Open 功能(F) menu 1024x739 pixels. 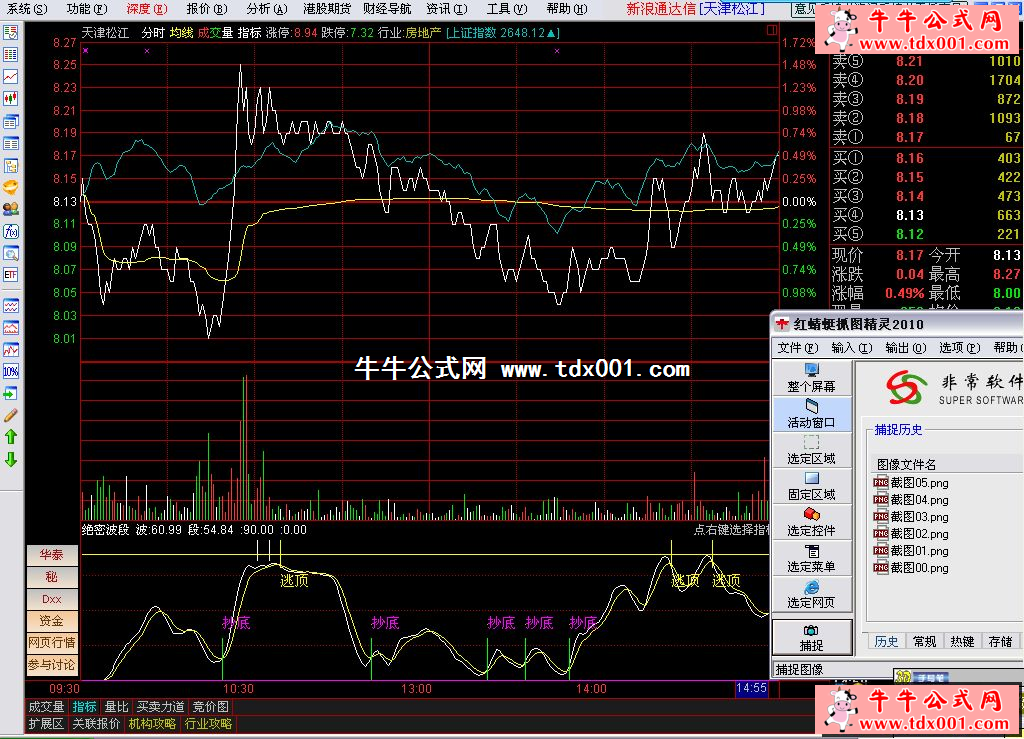(x=86, y=9)
